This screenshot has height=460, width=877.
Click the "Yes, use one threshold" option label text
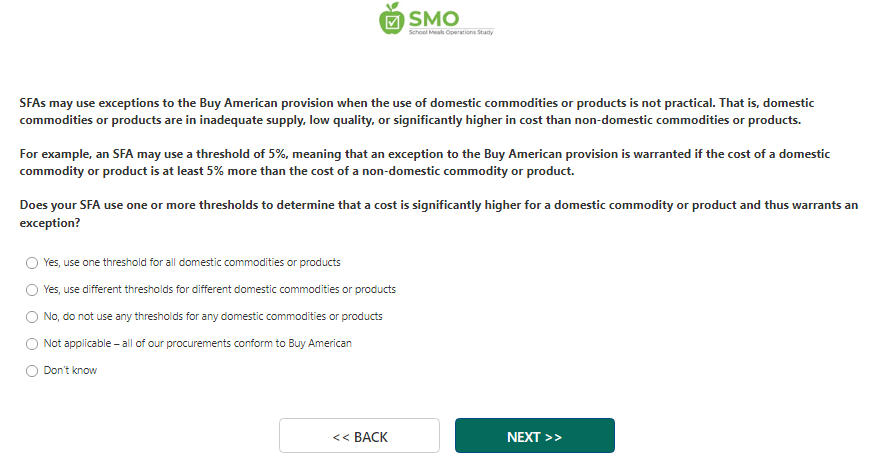[192, 263]
